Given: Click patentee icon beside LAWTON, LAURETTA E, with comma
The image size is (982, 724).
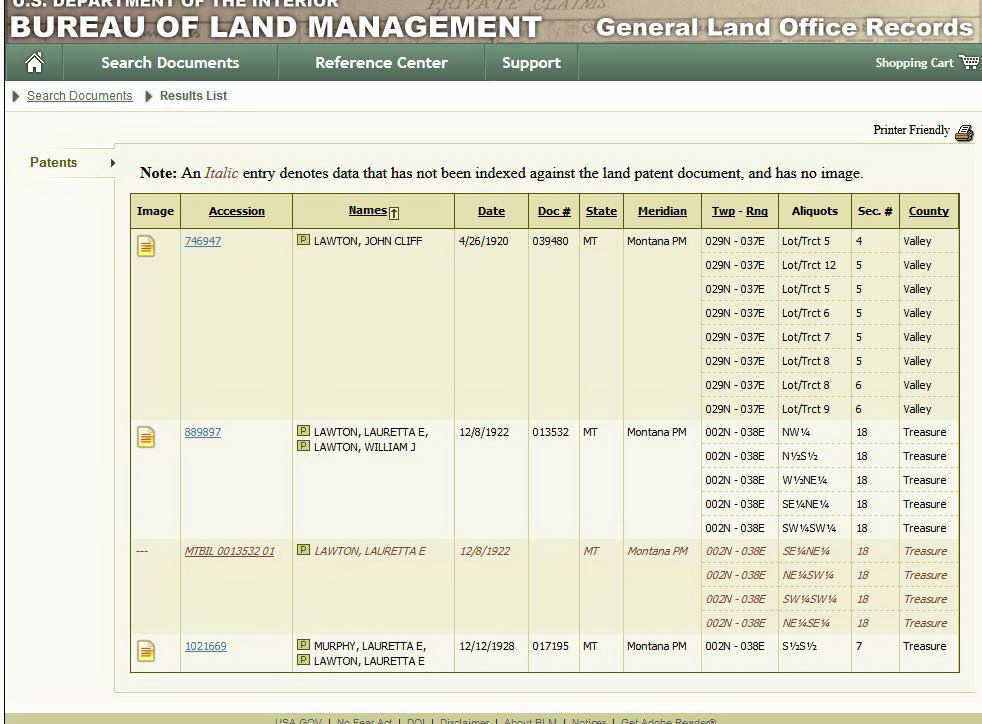Looking at the screenshot, I should (303, 430).
